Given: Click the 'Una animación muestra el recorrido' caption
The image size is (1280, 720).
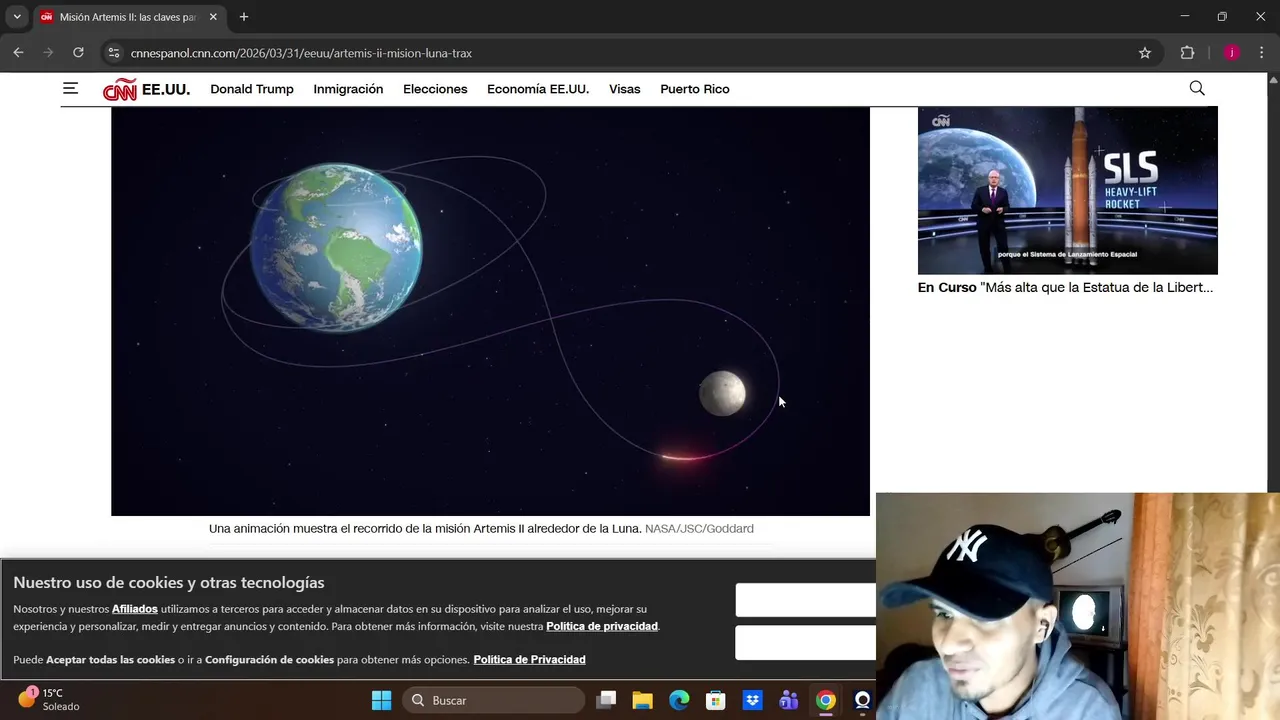Looking at the screenshot, I should (x=425, y=528).
